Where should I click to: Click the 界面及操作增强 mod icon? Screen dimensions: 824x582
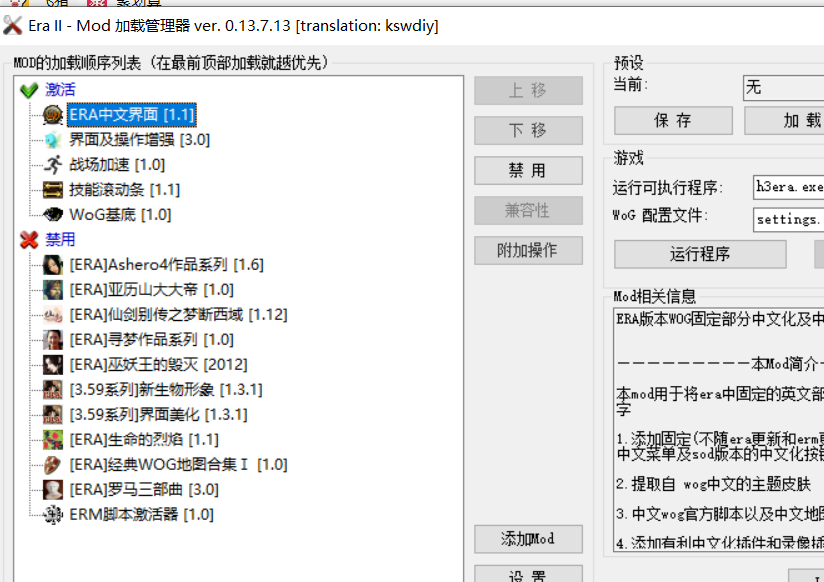click(53, 140)
